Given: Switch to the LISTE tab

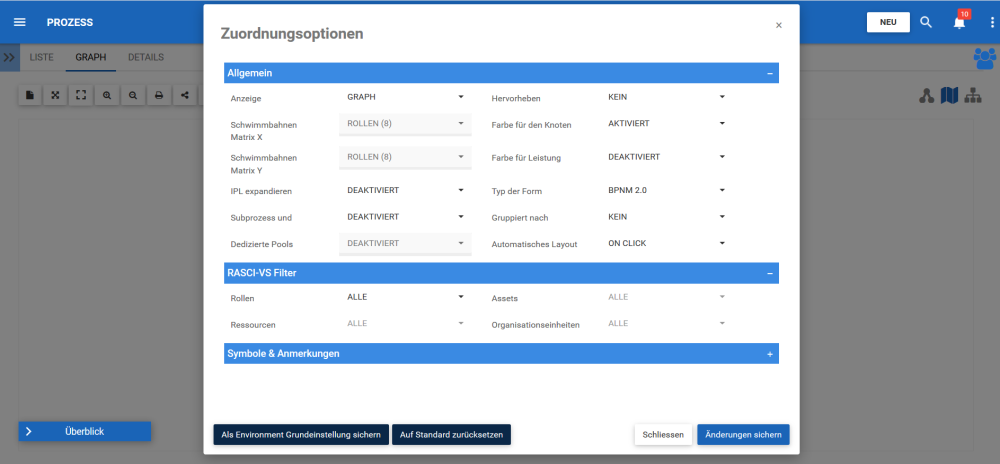Looking at the screenshot, I should [41, 57].
